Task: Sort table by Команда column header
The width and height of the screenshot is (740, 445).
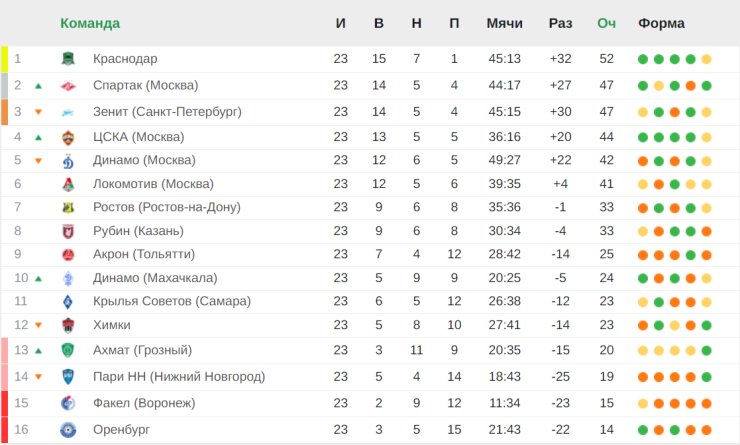Action: point(90,23)
